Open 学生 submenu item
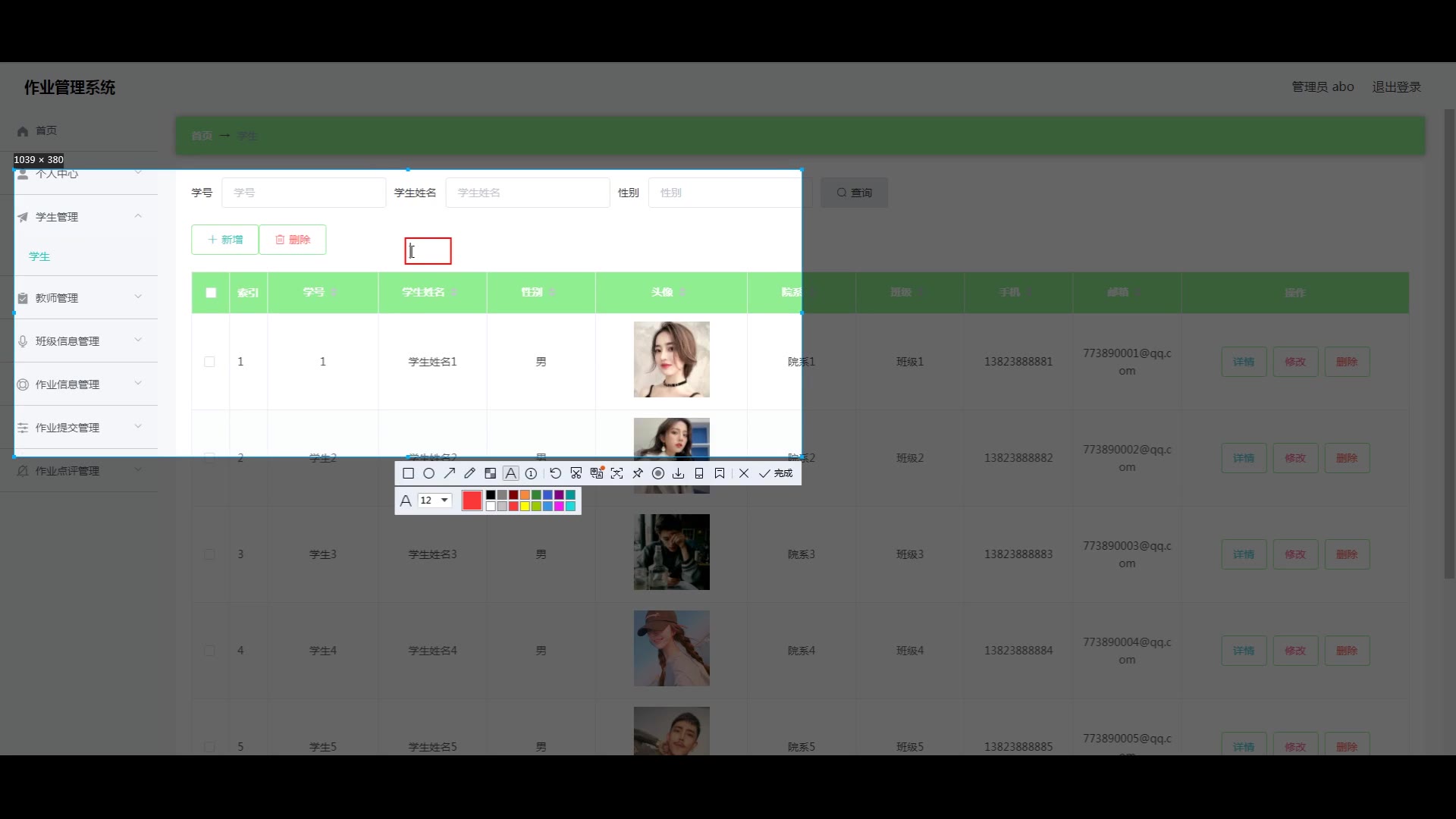Image resolution: width=1456 pixels, height=819 pixels. click(x=39, y=256)
